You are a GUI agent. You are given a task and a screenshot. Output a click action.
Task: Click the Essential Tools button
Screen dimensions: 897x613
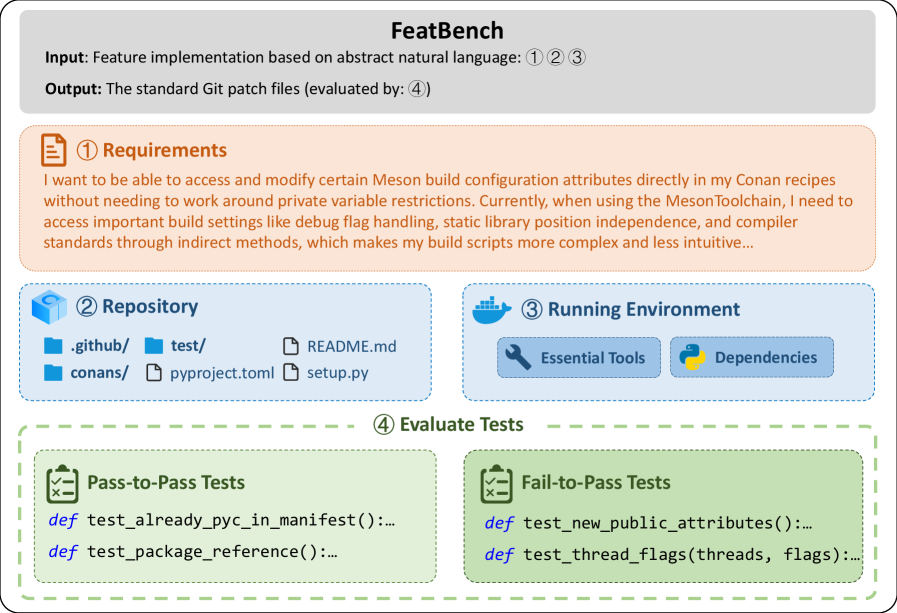point(579,358)
